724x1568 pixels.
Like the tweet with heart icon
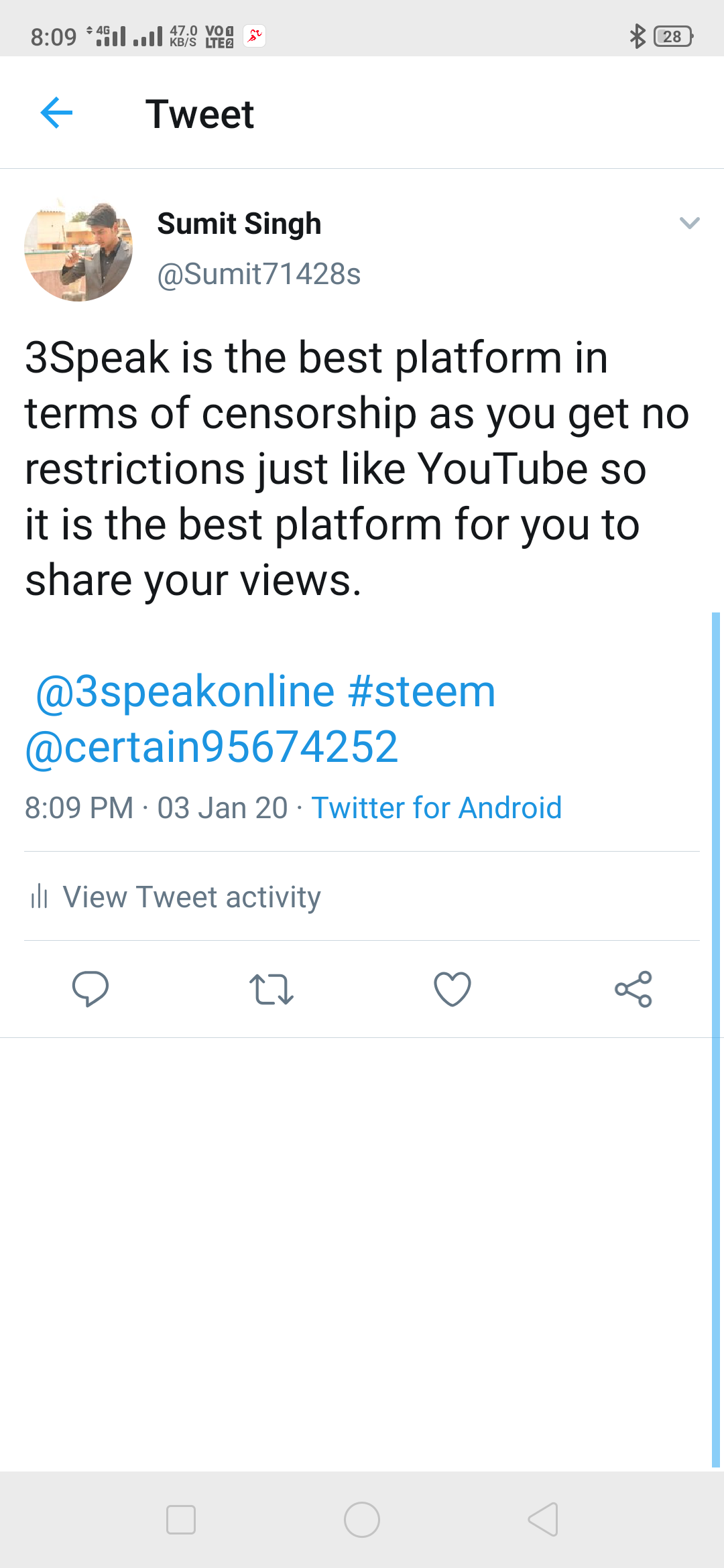[x=452, y=989]
